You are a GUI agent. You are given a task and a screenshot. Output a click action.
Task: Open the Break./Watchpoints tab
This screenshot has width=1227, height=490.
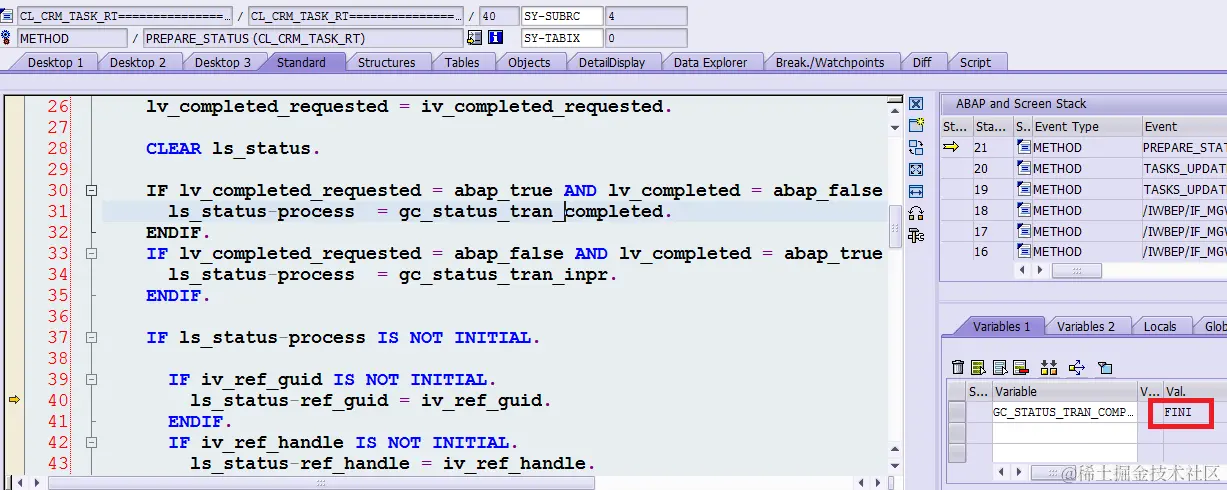coord(830,62)
